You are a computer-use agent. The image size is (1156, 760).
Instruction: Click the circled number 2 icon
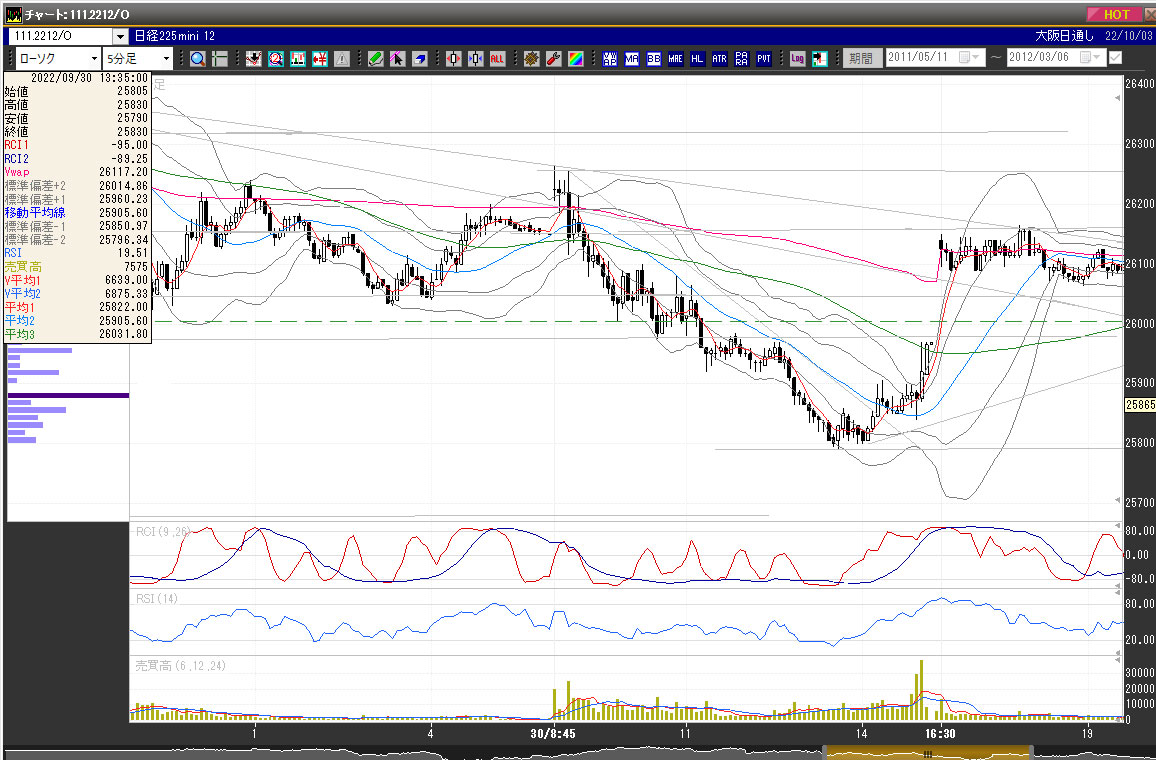pyautogui.click(x=276, y=58)
